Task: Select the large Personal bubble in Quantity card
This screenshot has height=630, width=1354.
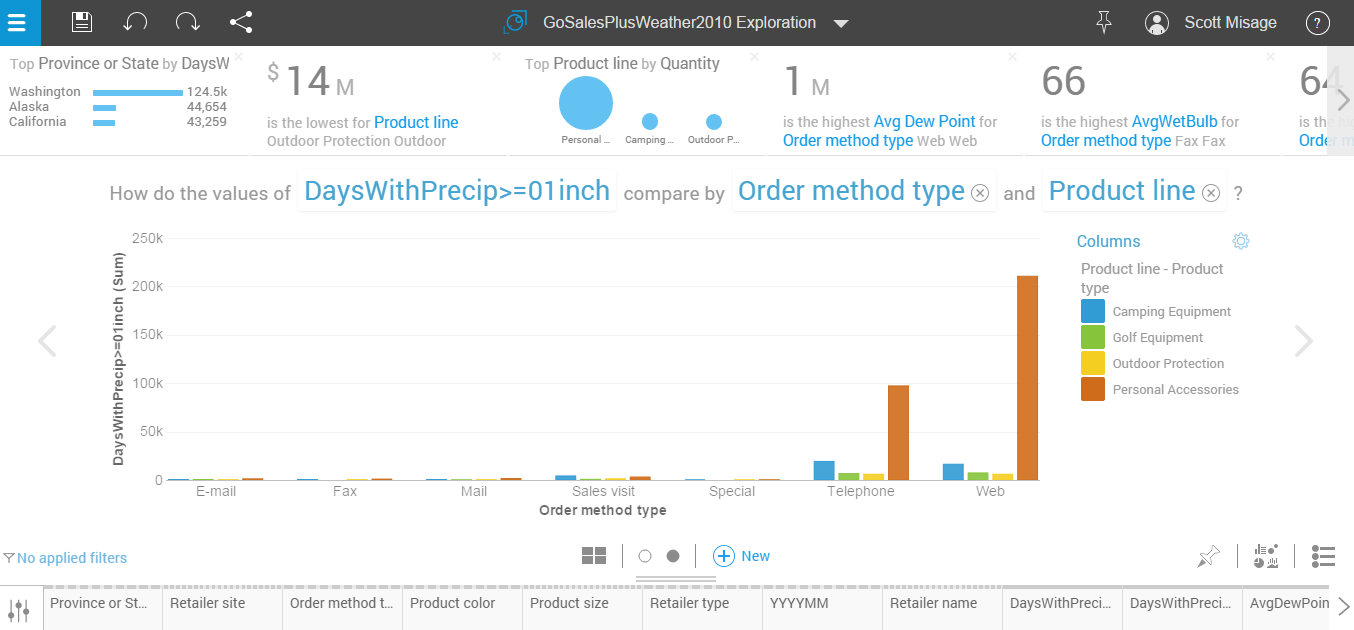Action: point(585,103)
